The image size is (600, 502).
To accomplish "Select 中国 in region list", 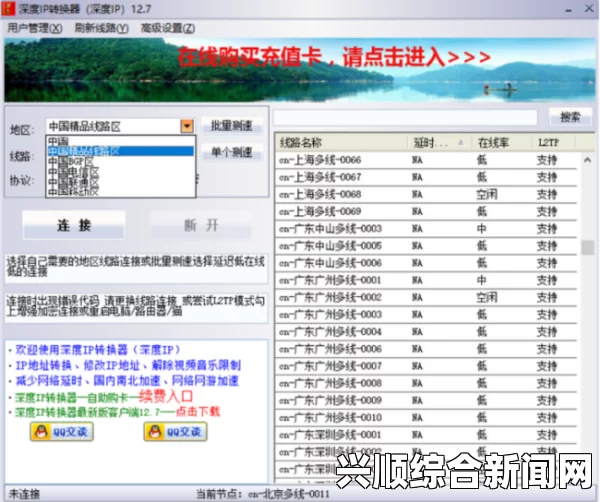I will click(120, 141).
